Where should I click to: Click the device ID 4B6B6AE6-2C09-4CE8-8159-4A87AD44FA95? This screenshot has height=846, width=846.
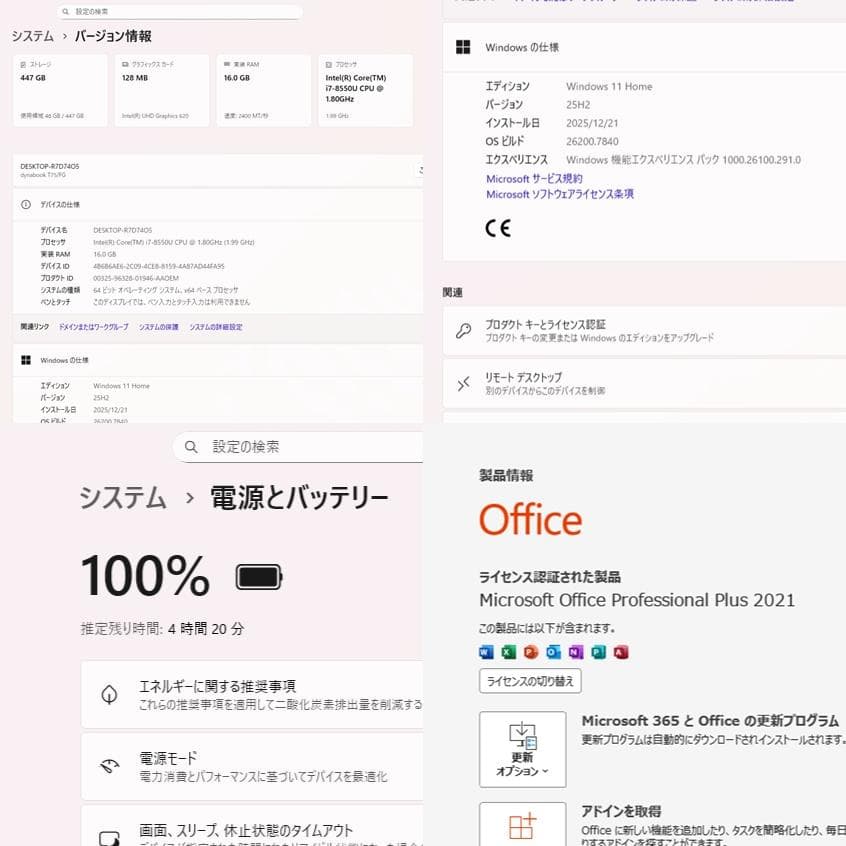159,266
